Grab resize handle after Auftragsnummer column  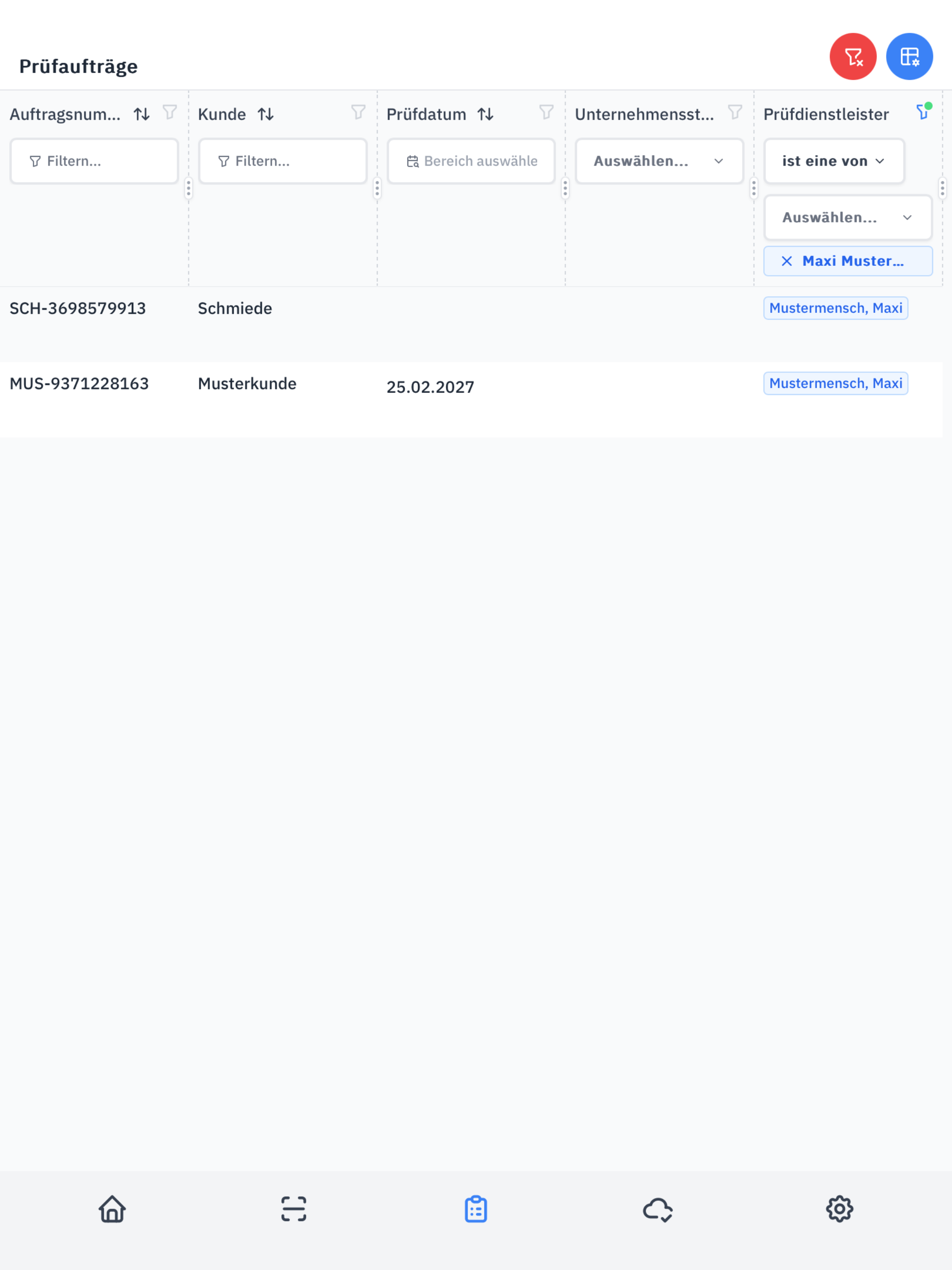click(188, 188)
